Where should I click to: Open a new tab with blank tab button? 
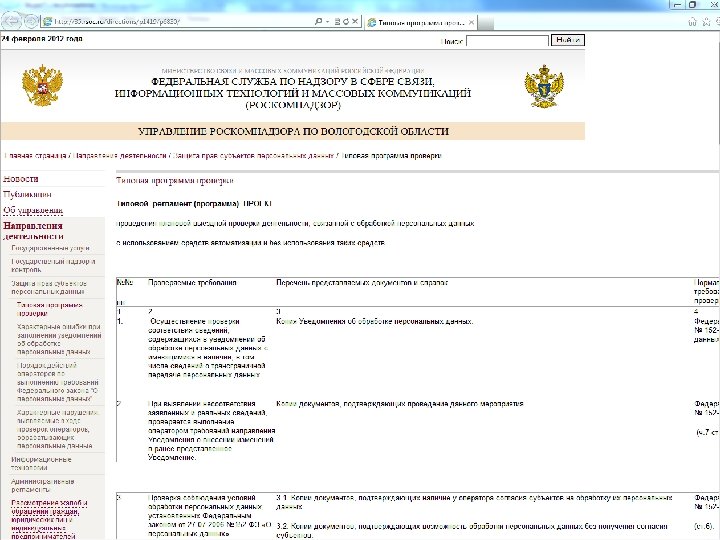pos(486,23)
